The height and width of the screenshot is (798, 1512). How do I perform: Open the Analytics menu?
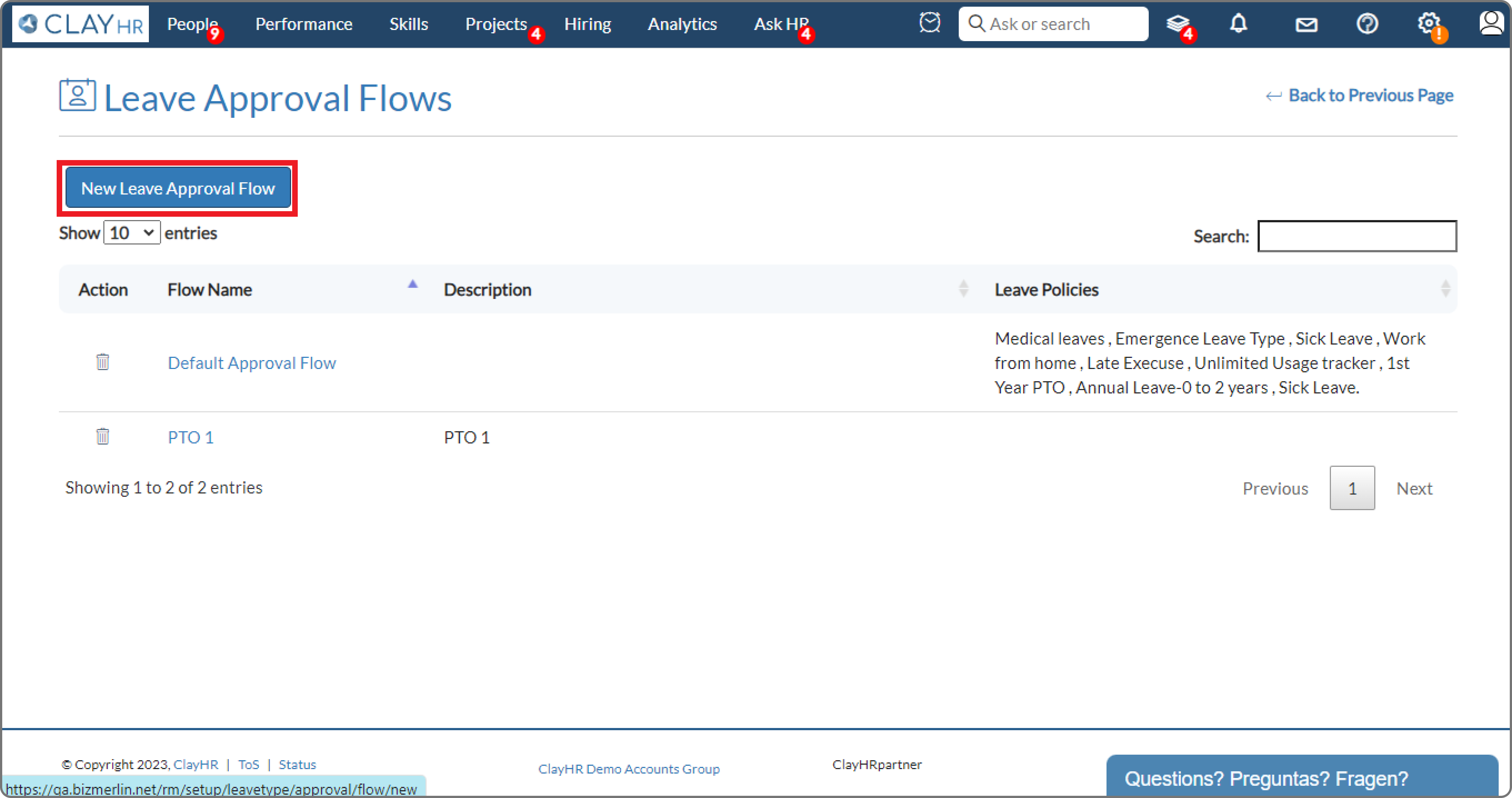point(682,24)
